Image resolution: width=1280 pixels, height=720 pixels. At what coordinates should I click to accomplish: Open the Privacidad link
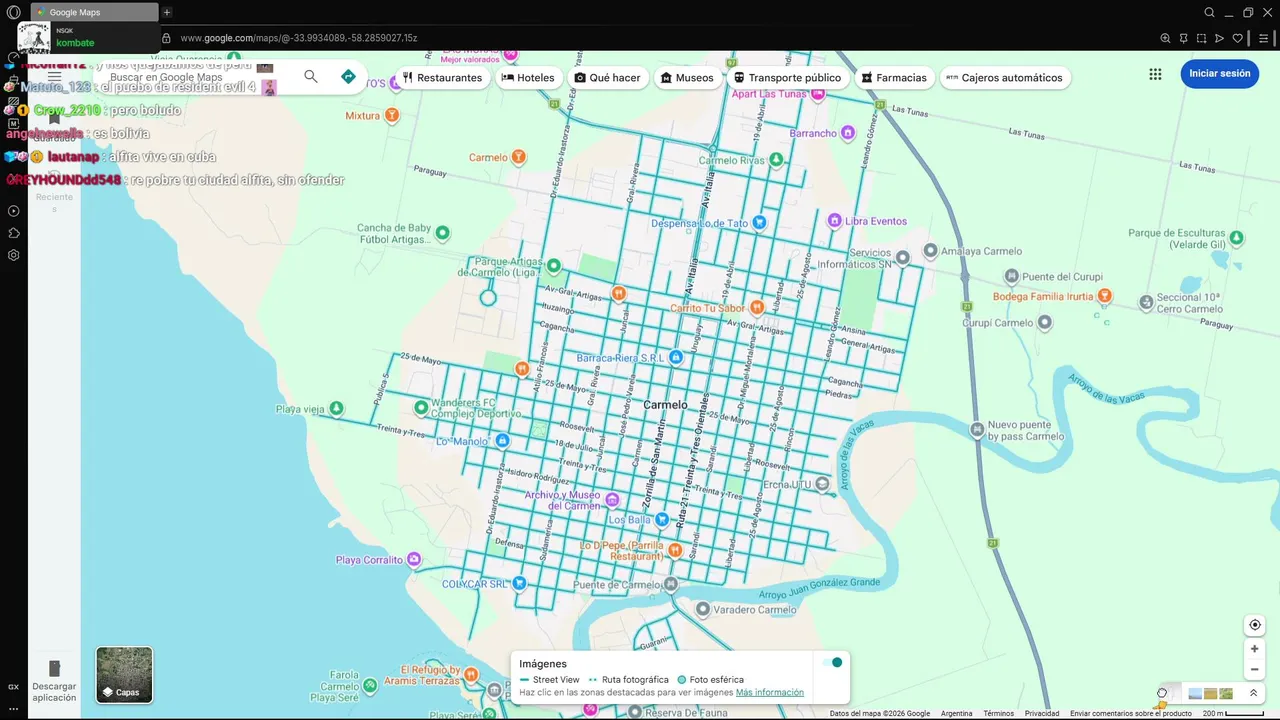(x=1042, y=713)
